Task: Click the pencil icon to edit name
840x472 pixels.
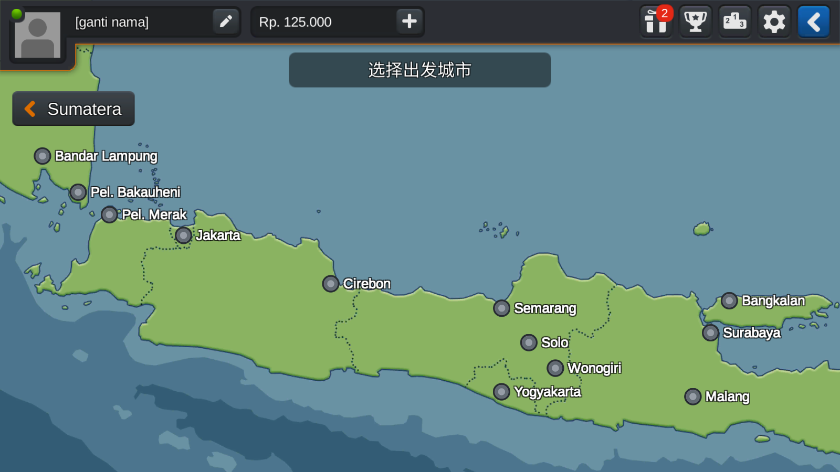Action: pos(226,21)
